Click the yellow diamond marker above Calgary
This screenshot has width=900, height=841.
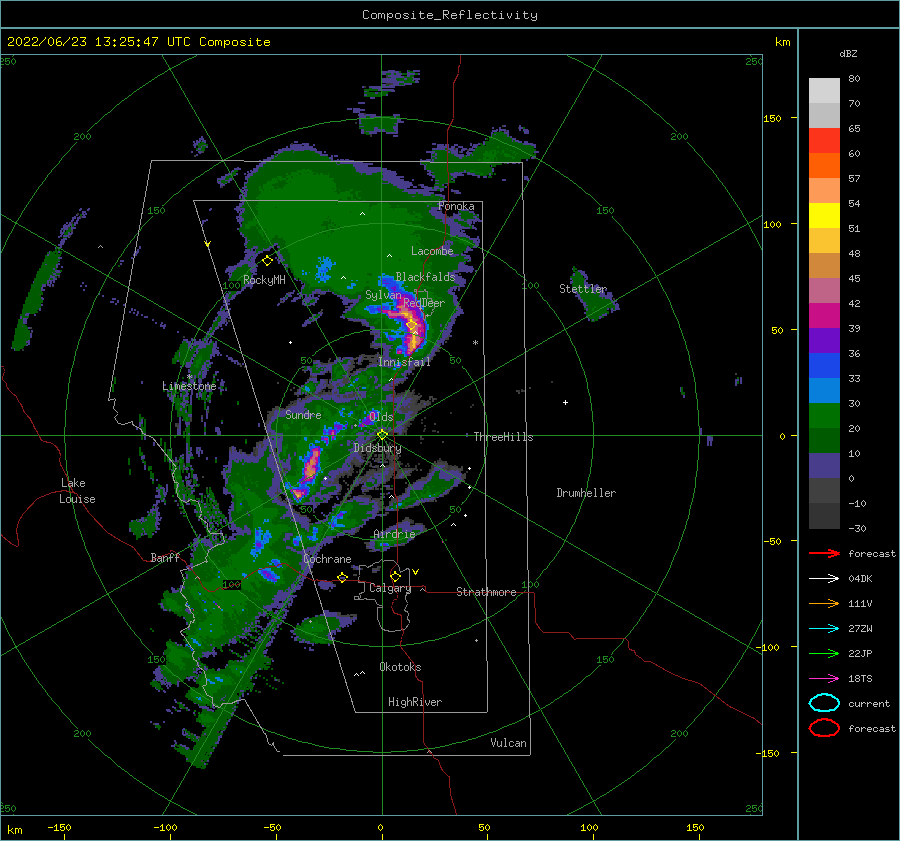[395, 576]
